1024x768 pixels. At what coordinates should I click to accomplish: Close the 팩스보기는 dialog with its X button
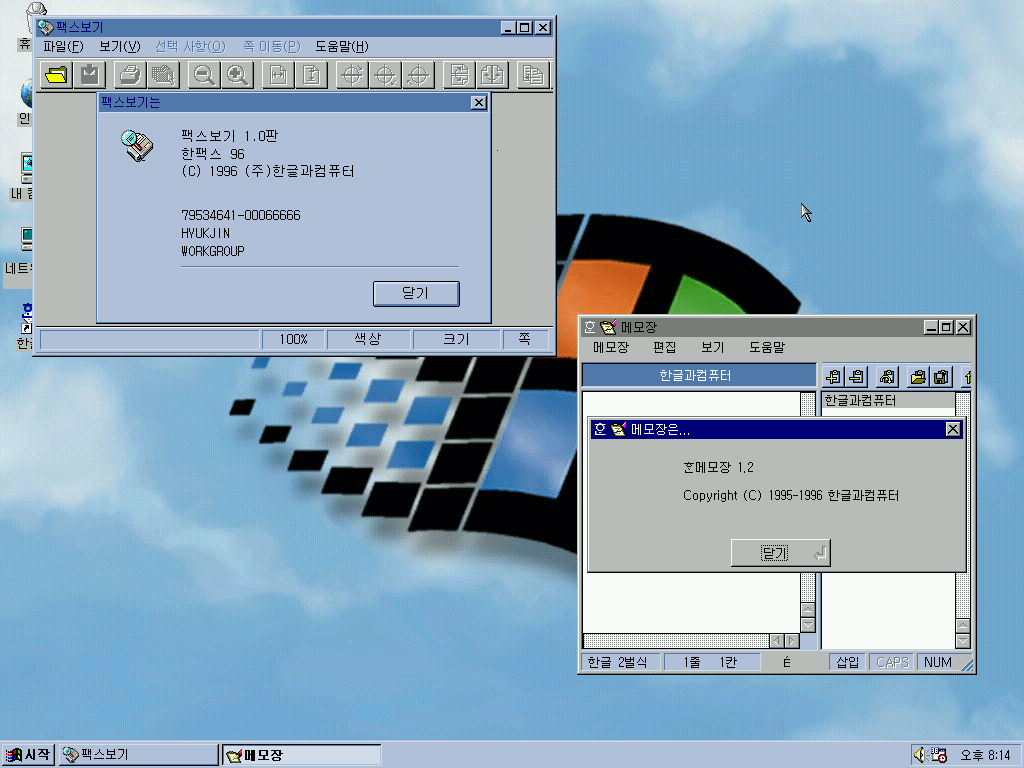(479, 103)
